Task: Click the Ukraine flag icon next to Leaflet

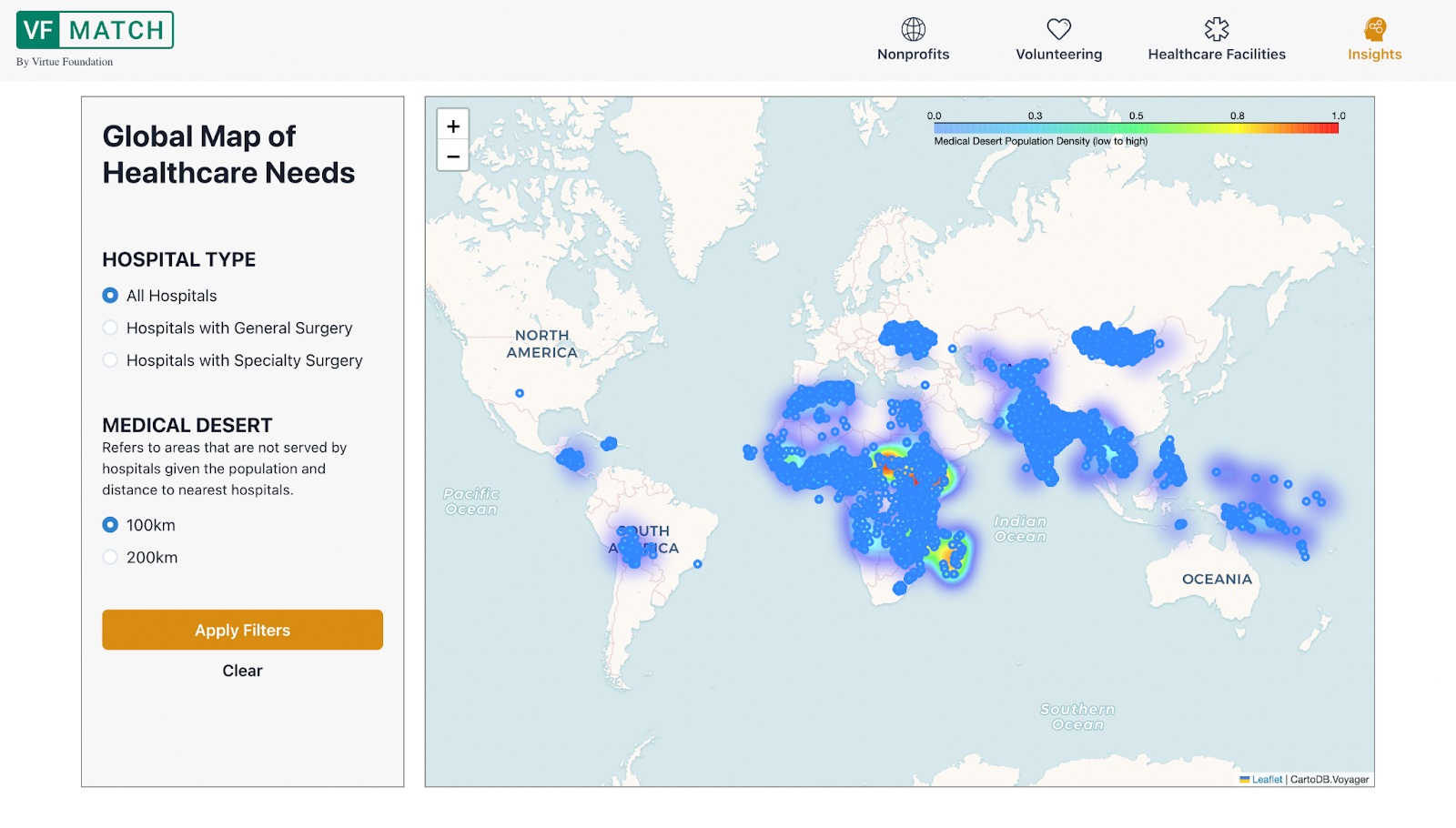Action: [x=1245, y=779]
